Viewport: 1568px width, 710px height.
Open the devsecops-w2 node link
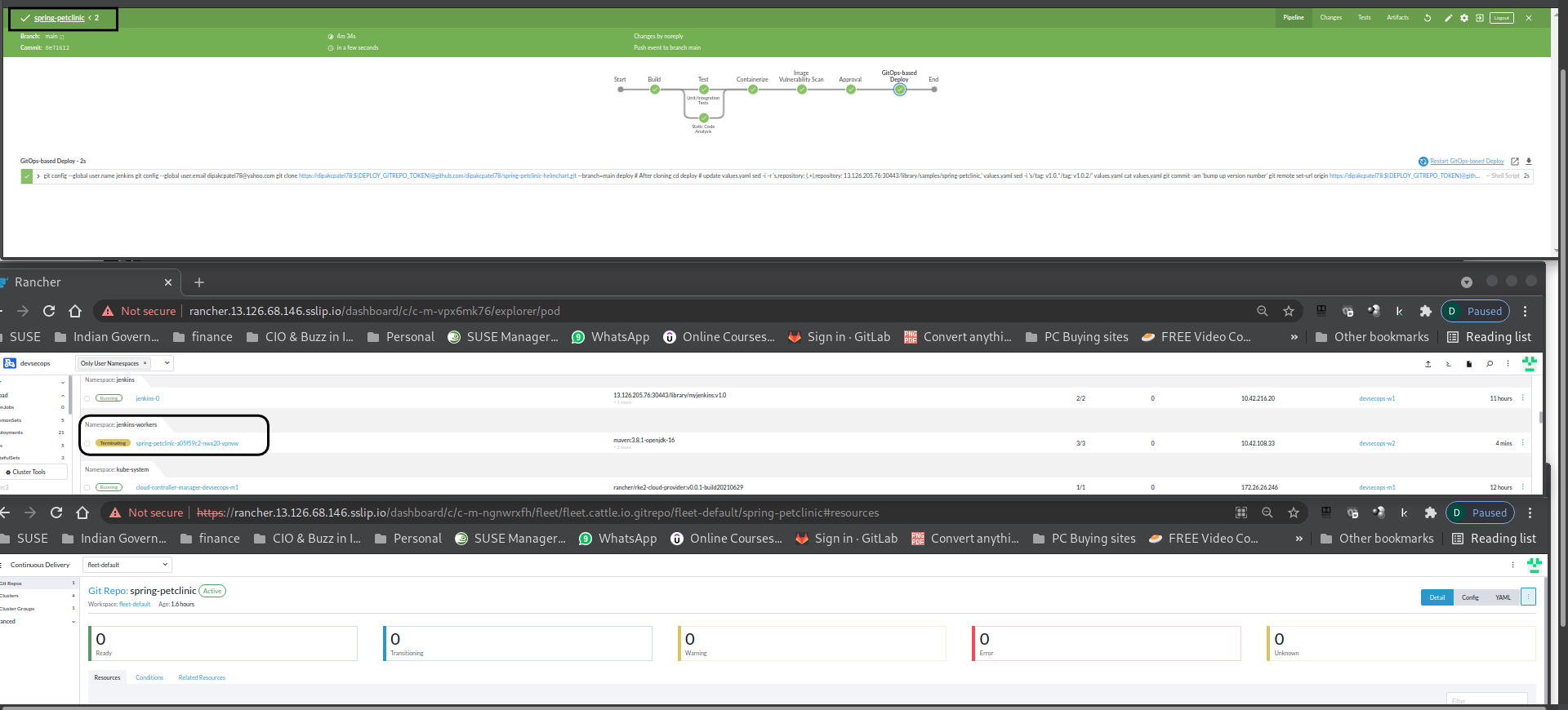coord(1377,444)
